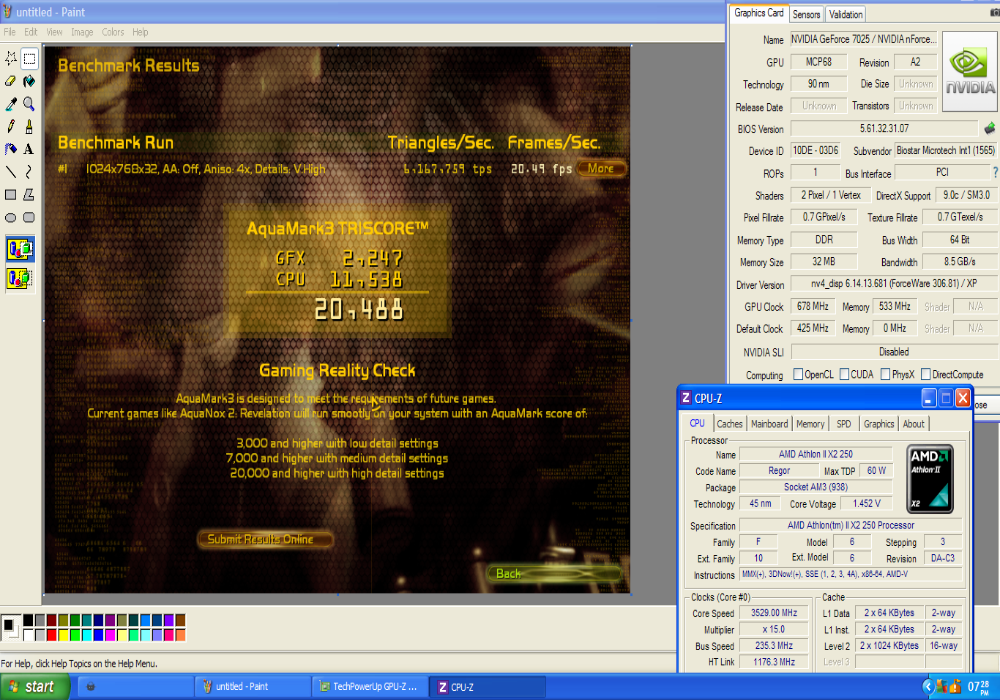Click the system tray clock
Image resolution: width=1000 pixels, height=700 pixels.
[x=979, y=687]
